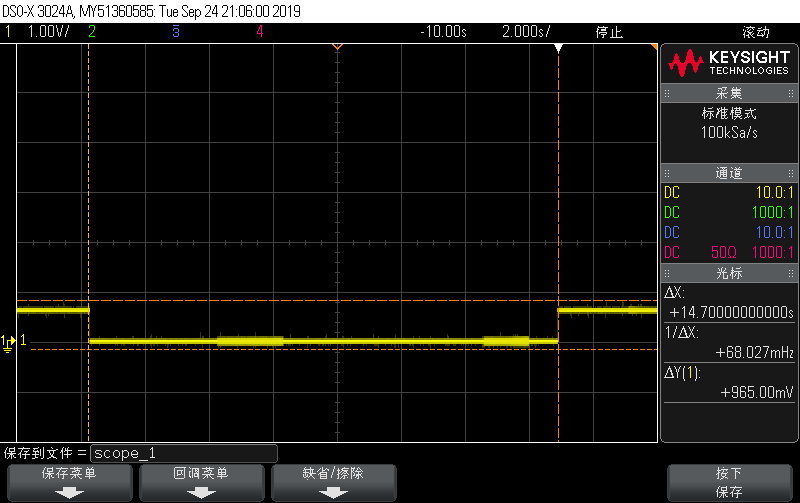Select channel 4 indicator in the top bar
Image resolution: width=800 pixels, height=503 pixels.
tap(260, 32)
